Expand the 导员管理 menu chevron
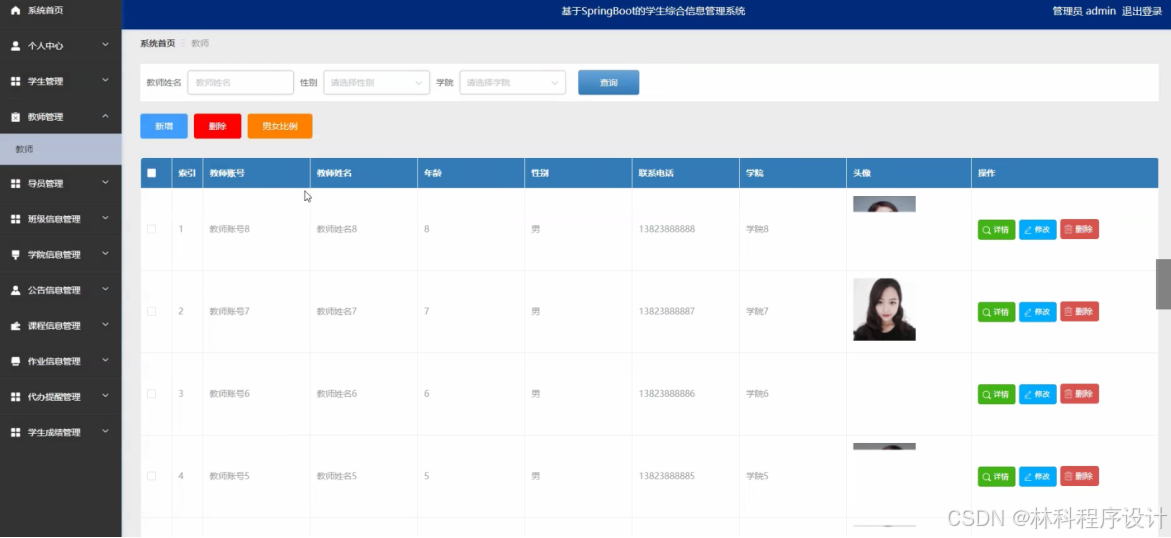This screenshot has width=1171, height=538. point(105,182)
